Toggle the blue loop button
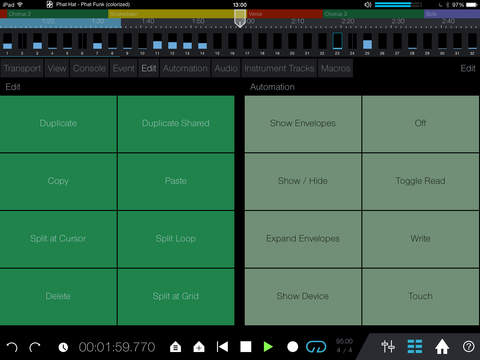 tap(316, 347)
